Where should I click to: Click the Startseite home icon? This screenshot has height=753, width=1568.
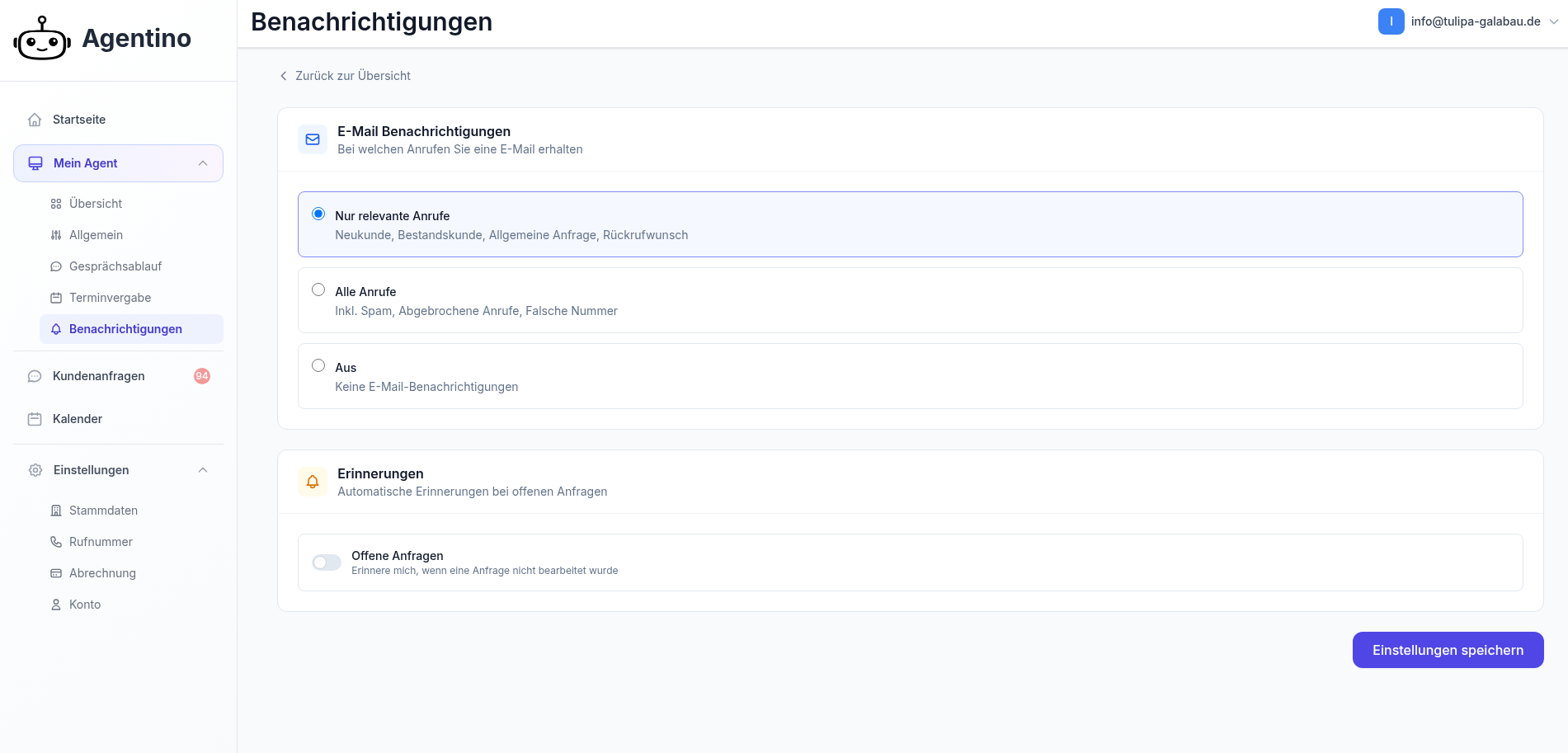(x=35, y=120)
